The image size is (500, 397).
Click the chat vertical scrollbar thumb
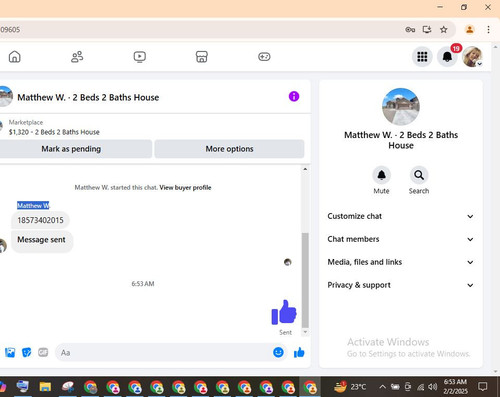[305, 280]
